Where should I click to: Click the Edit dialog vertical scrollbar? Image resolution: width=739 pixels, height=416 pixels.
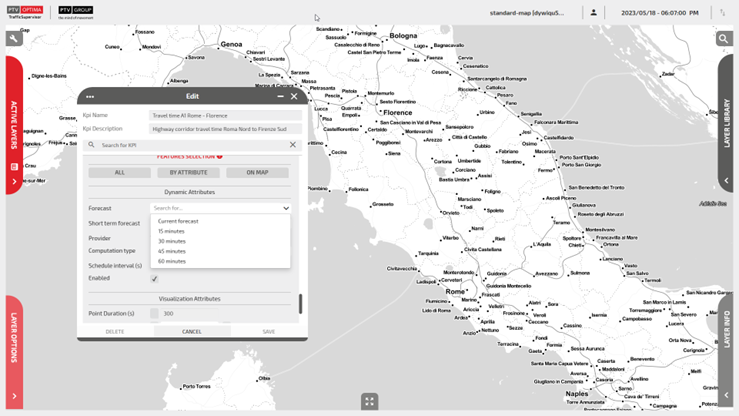click(x=300, y=303)
